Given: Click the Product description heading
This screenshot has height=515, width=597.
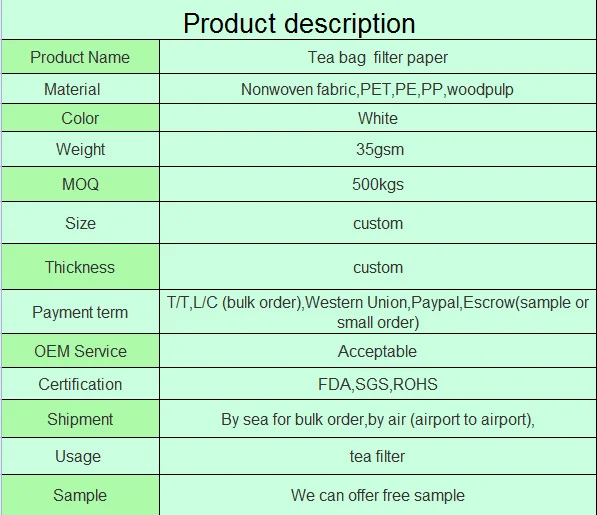Looking at the screenshot, I should coord(299,24).
